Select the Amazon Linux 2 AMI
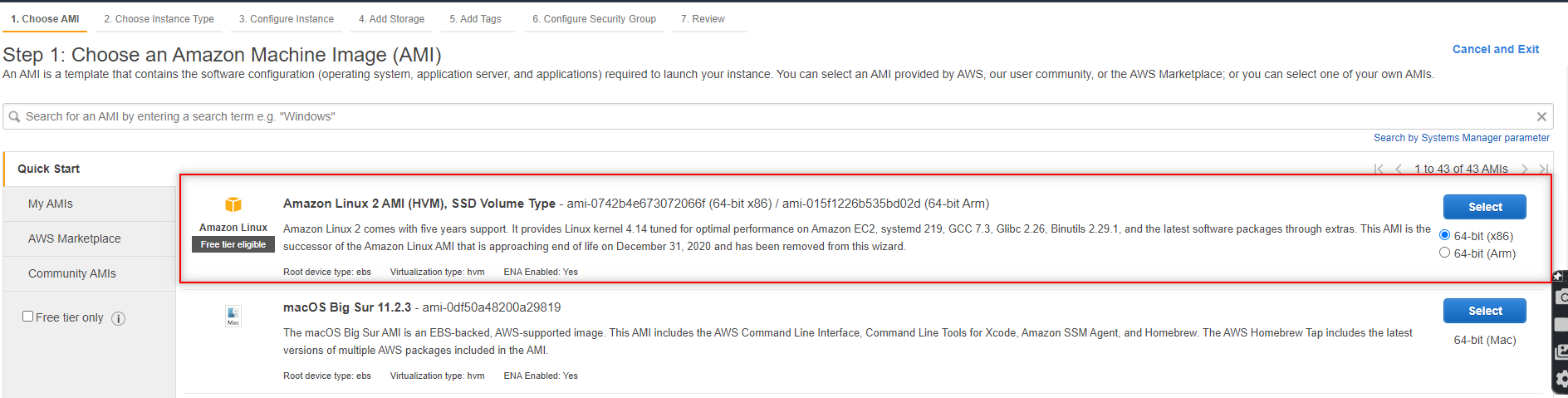This screenshot has width=1568, height=398. (1484, 207)
